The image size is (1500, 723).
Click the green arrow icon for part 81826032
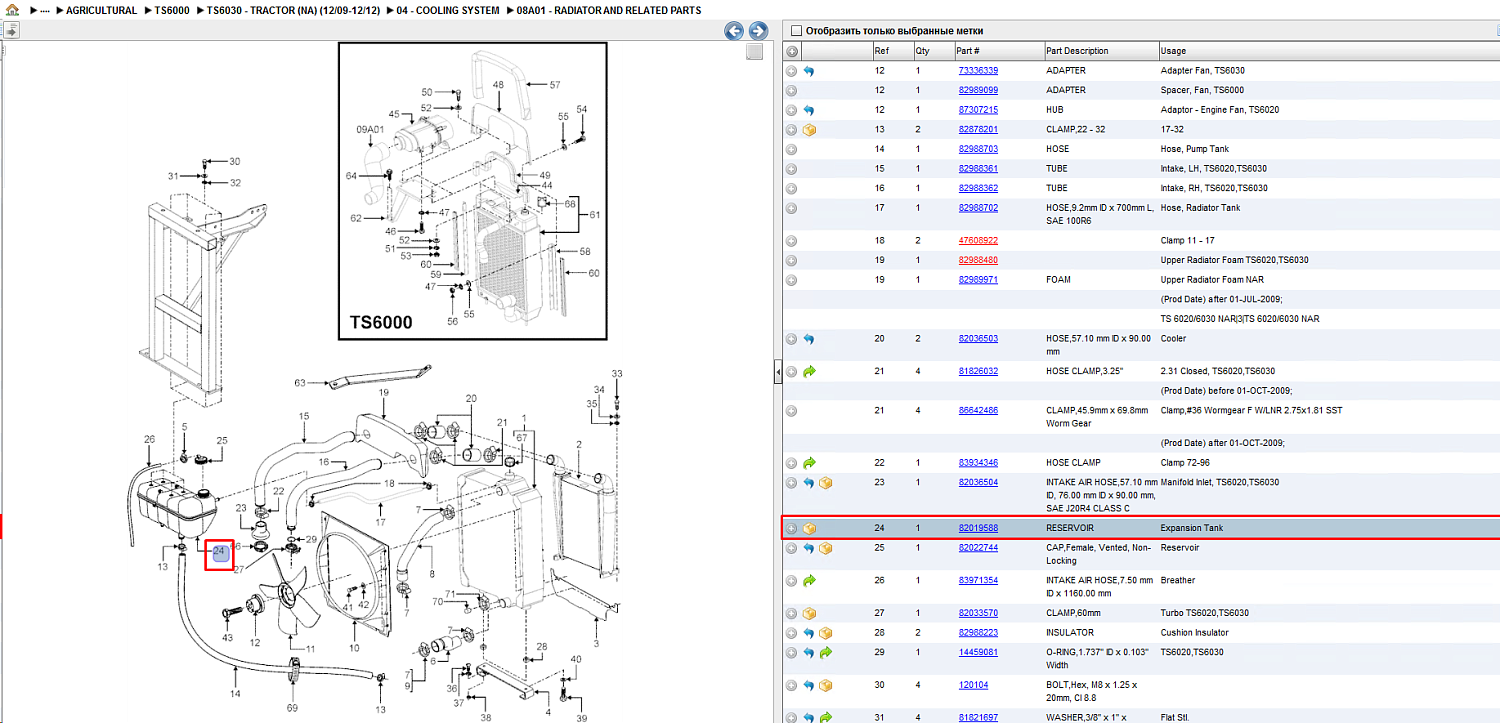(809, 371)
